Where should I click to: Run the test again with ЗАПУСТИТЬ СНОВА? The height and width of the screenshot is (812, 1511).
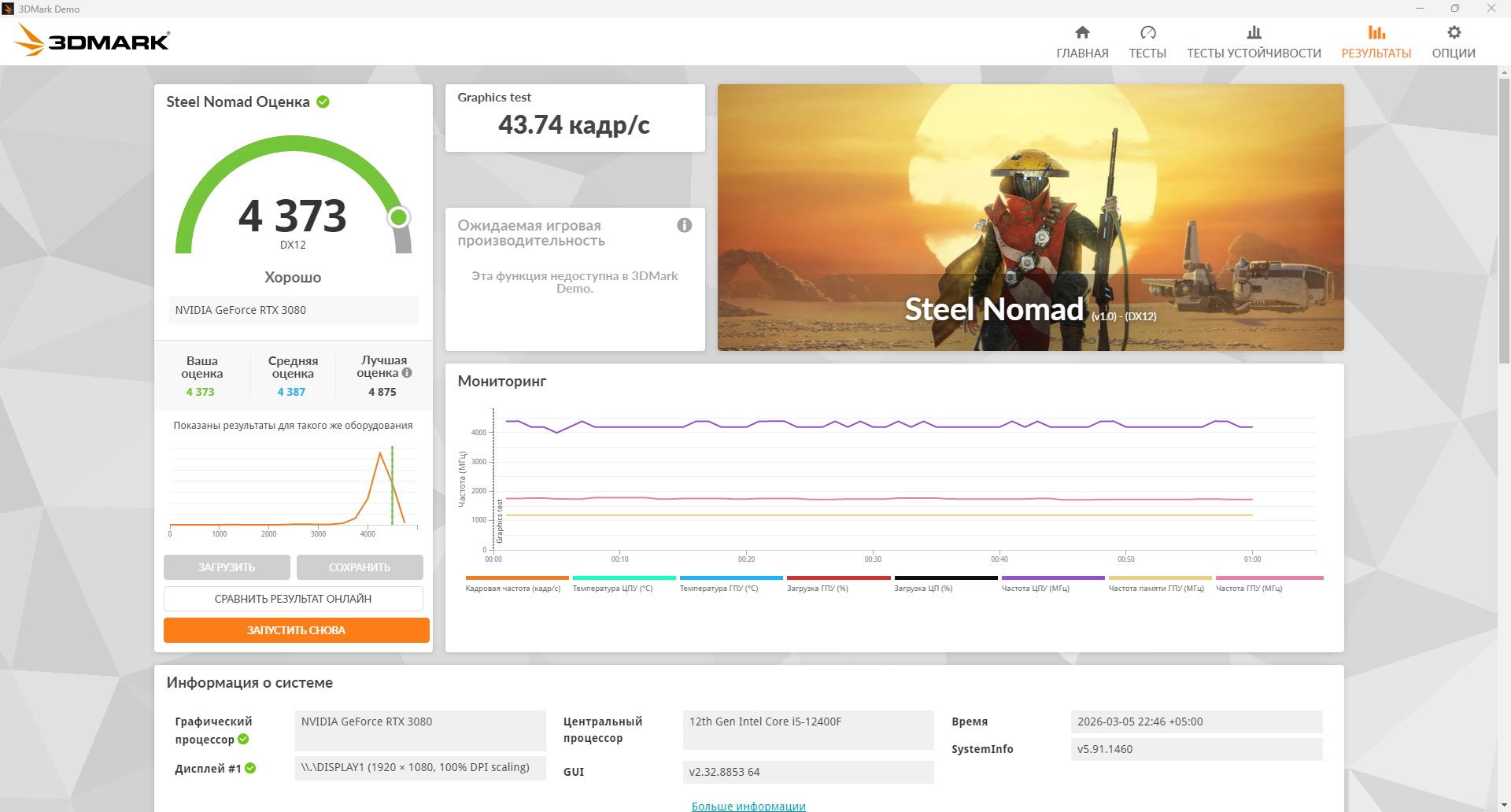(x=296, y=630)
